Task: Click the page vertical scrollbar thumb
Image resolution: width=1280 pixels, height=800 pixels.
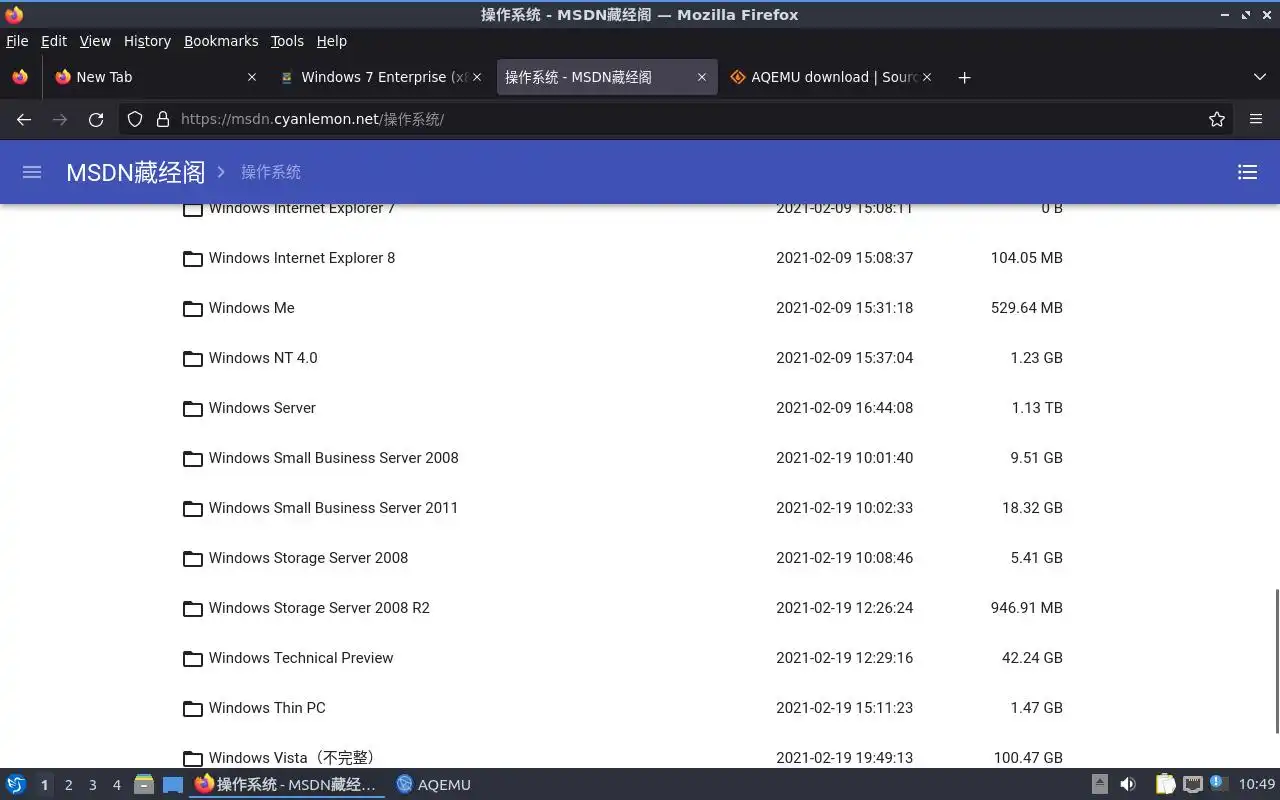Action: tap(1276, 661)
